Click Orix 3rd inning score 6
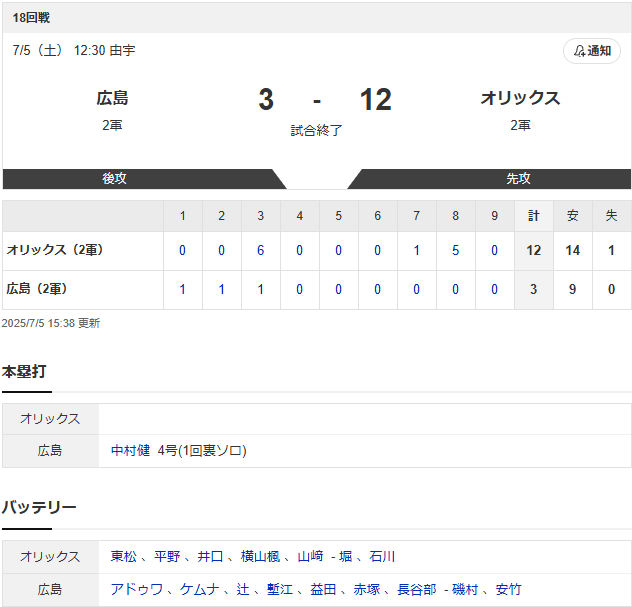632x607 pixels. click(260, 250)
